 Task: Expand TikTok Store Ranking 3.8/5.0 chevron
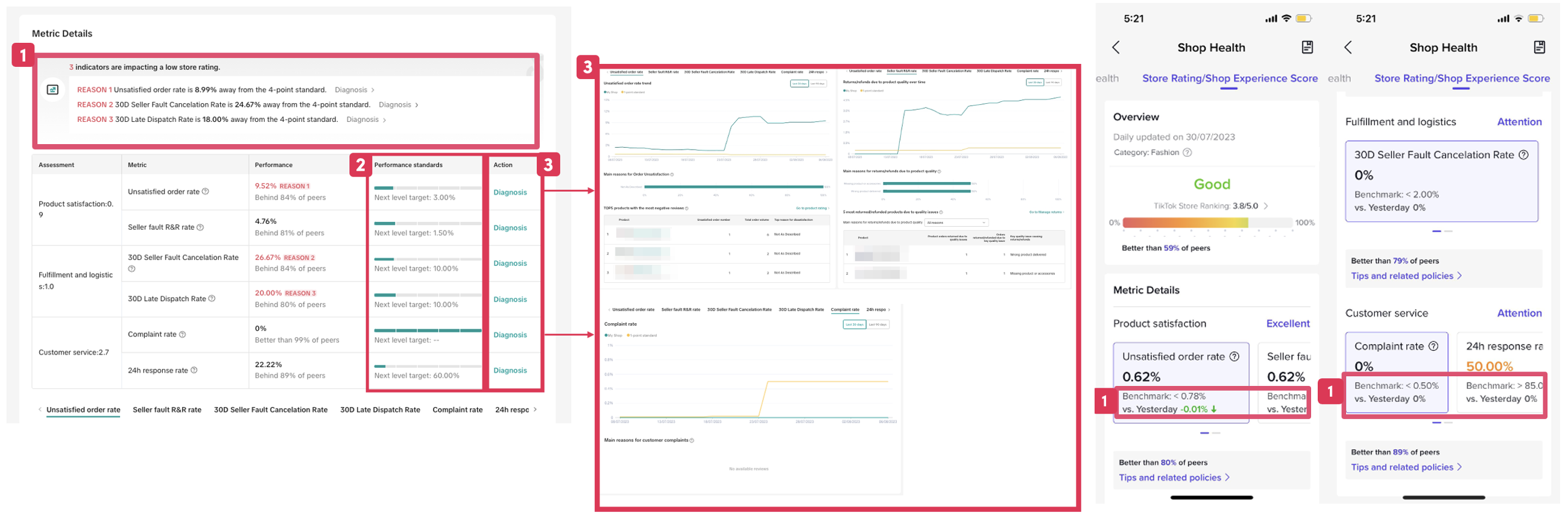[x=1265, y=206]
